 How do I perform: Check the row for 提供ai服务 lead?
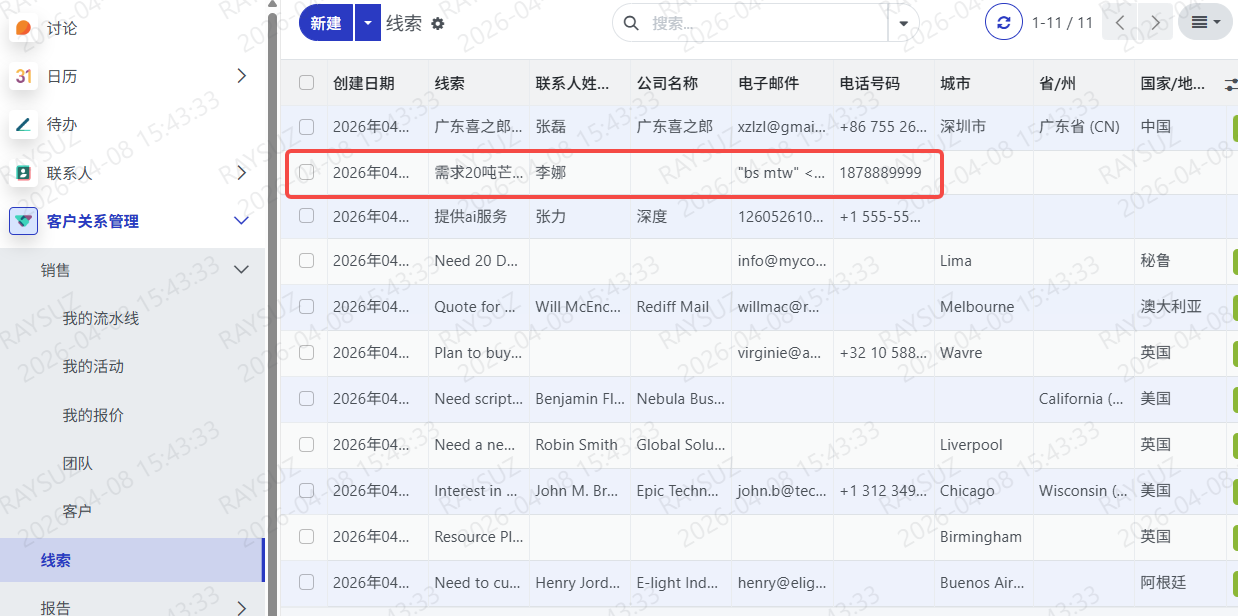coord(306,215)
